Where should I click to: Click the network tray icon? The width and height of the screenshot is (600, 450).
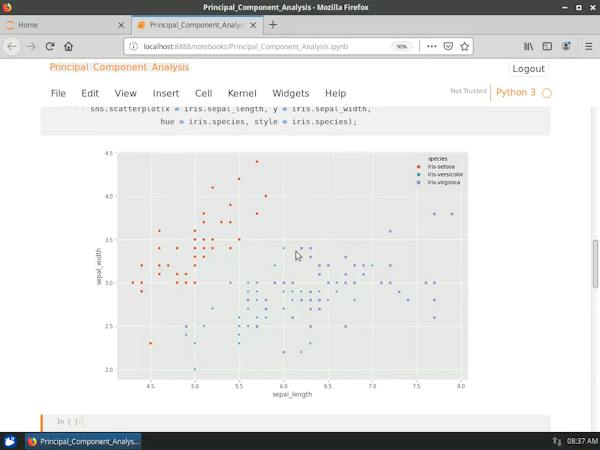[557, 442]
